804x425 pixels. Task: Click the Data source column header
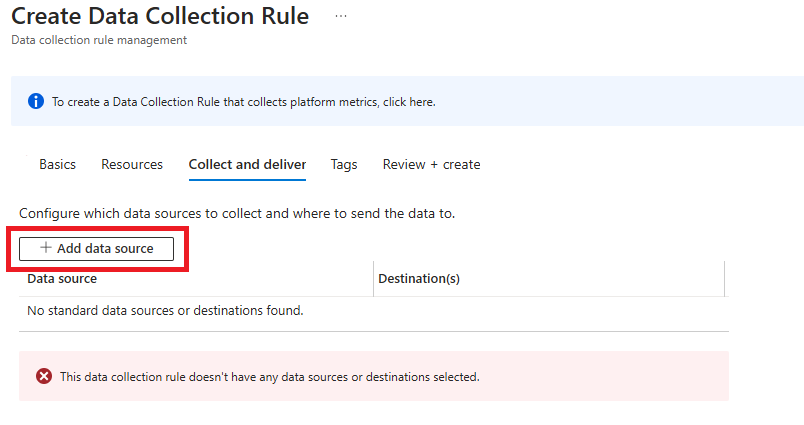62,279
